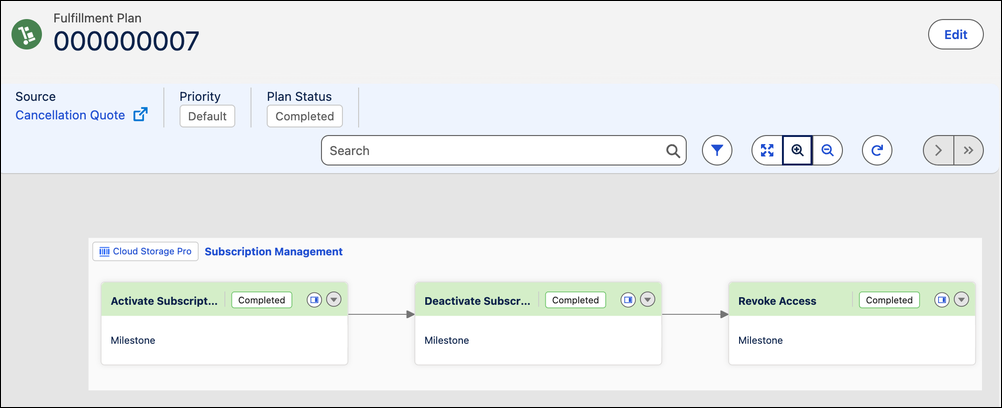Zoom in with the magnifier plus icon

798,150
